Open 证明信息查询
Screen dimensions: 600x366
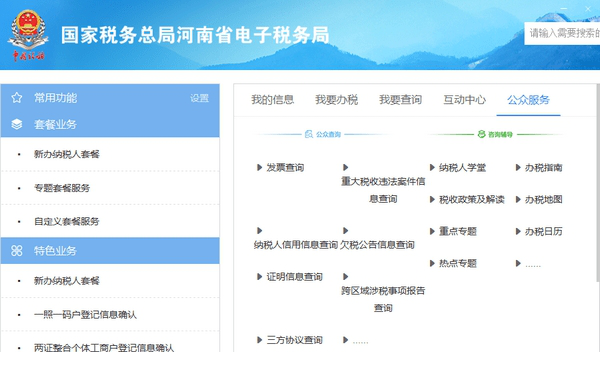(295, 276)
